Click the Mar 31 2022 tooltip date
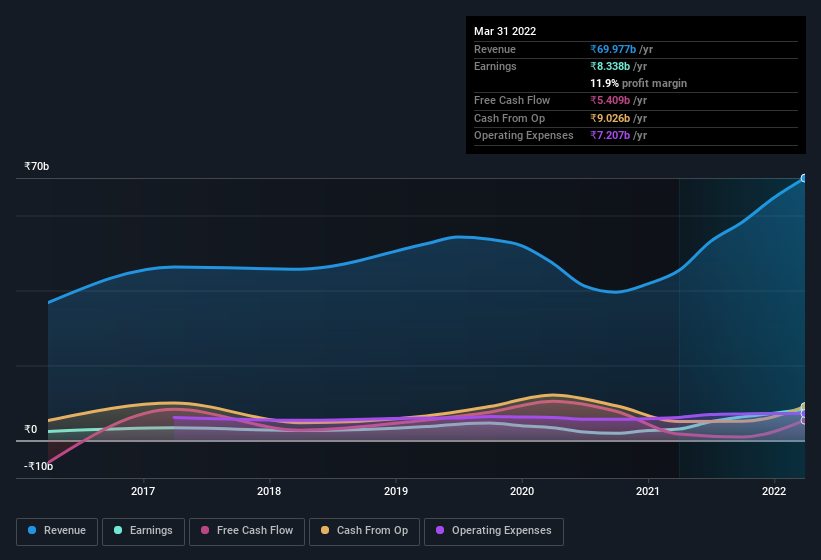Viewport: 821px width, 560px height. [x=505, y=31]
